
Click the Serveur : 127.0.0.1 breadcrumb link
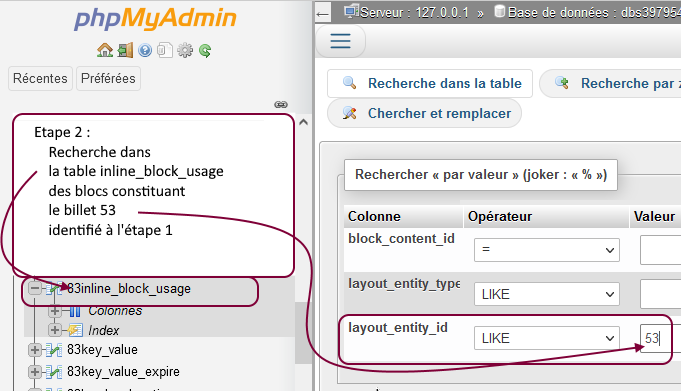[x=415, y=13]
